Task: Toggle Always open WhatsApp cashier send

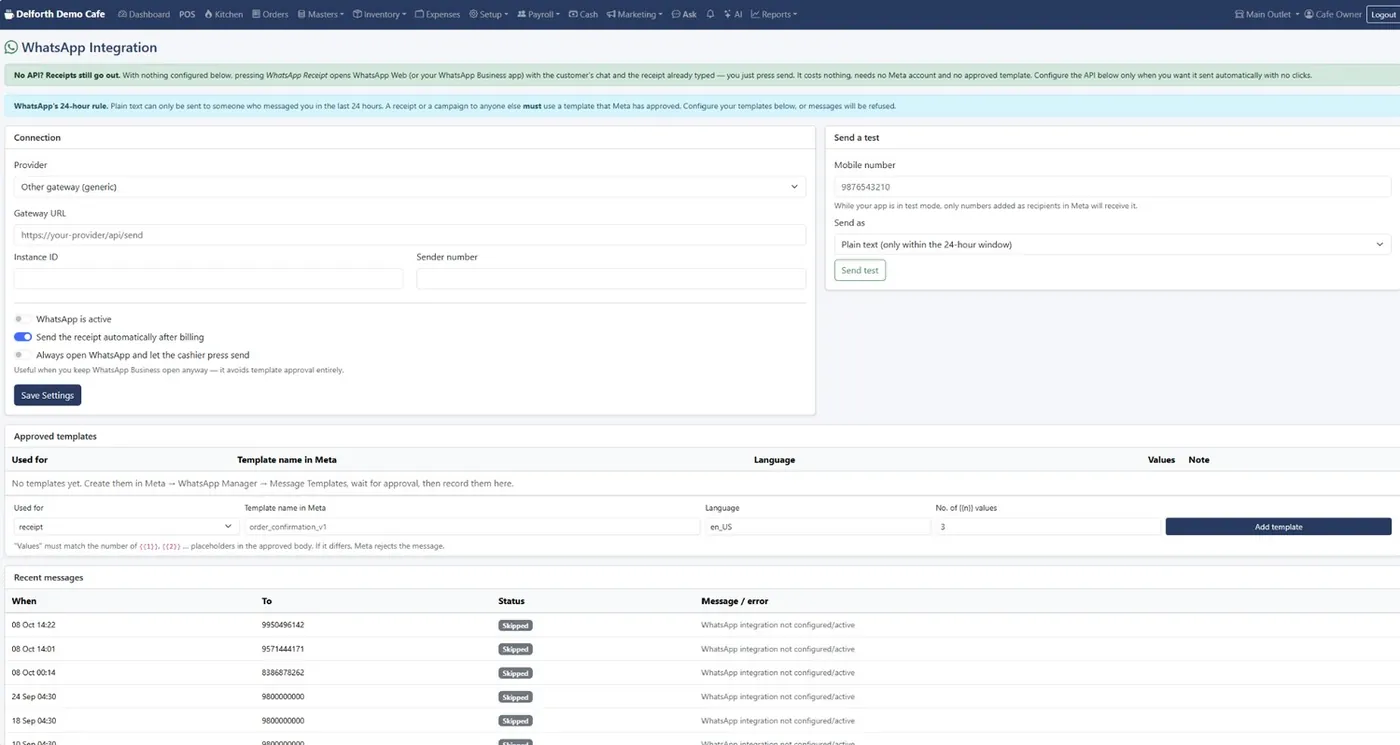Action: pyautogui.click(x=22, y=355)
